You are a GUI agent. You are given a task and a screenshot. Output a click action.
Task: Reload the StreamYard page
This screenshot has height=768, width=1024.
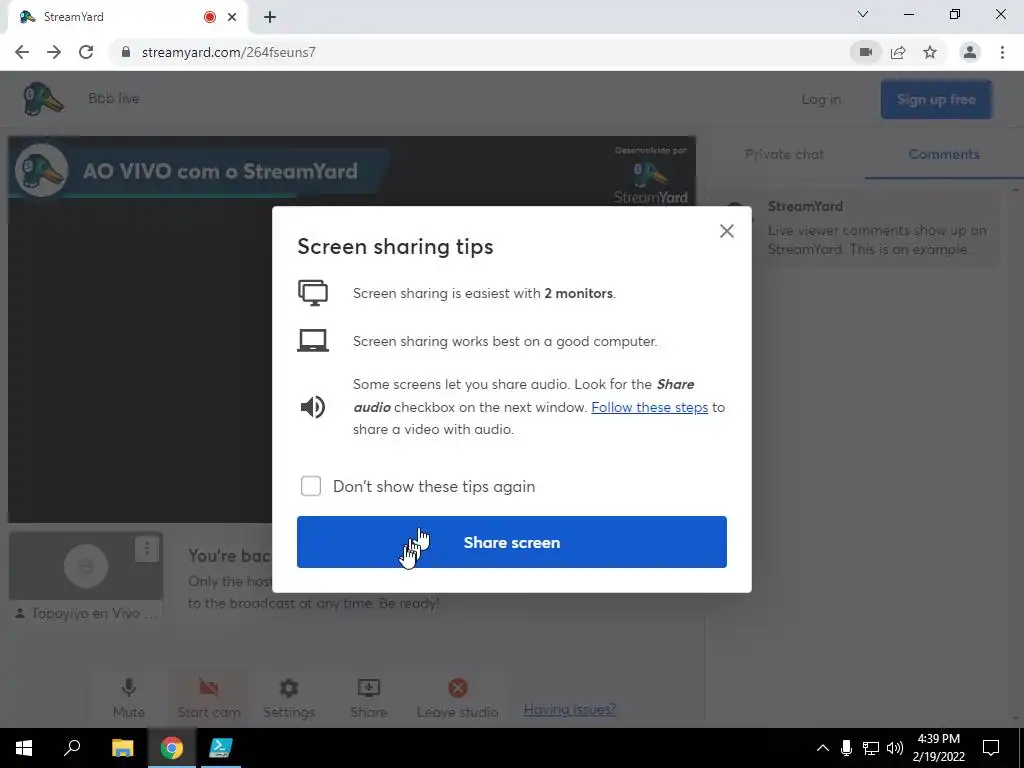(x=86, y=52)
